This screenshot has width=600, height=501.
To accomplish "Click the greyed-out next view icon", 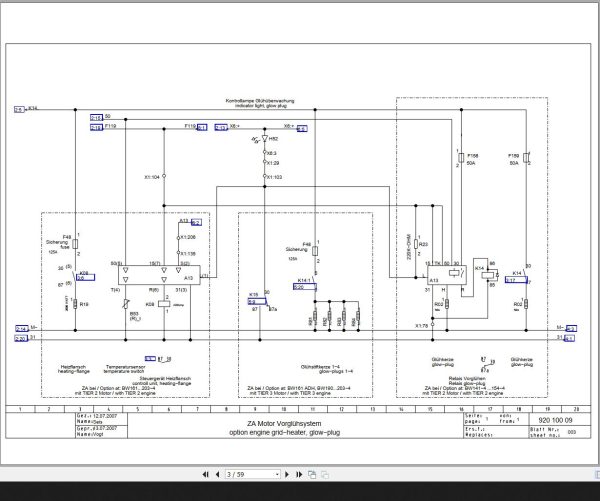I will (325, 475).
